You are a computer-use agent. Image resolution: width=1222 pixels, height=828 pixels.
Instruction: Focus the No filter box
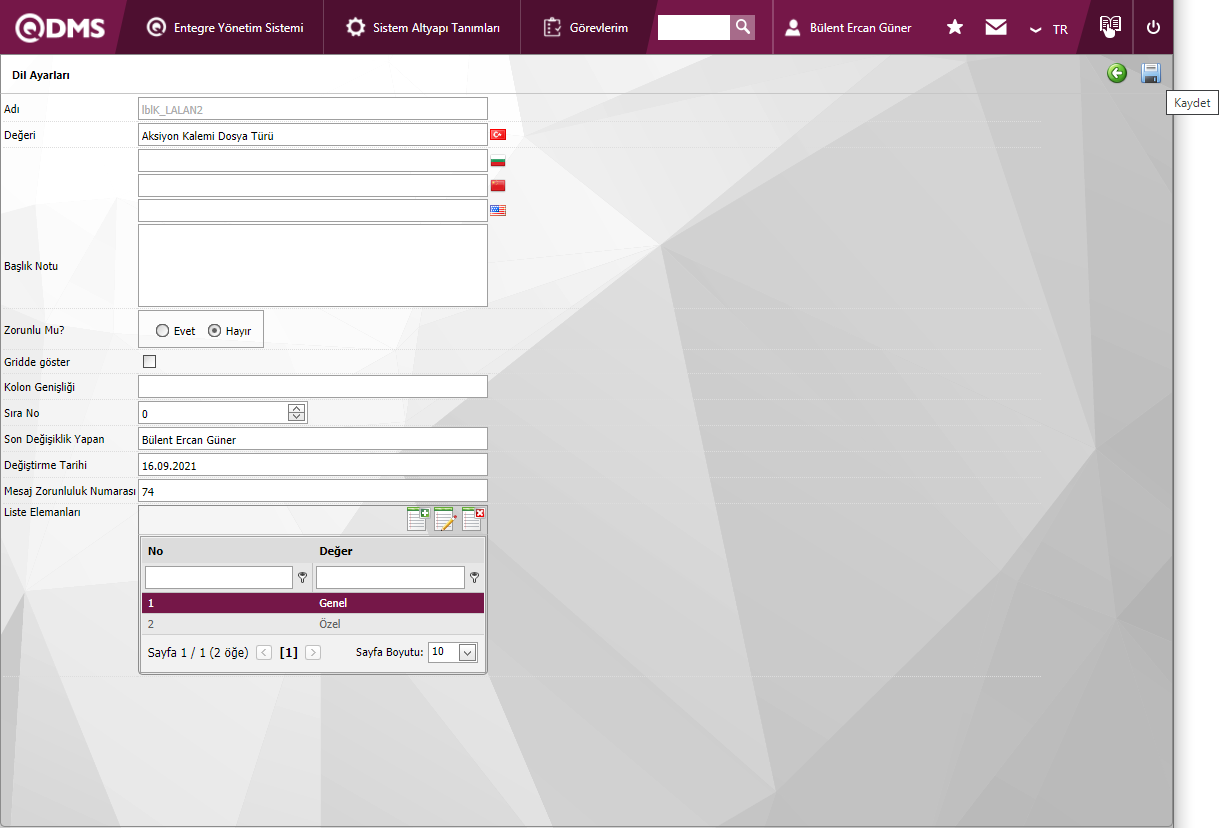(219, 577)
